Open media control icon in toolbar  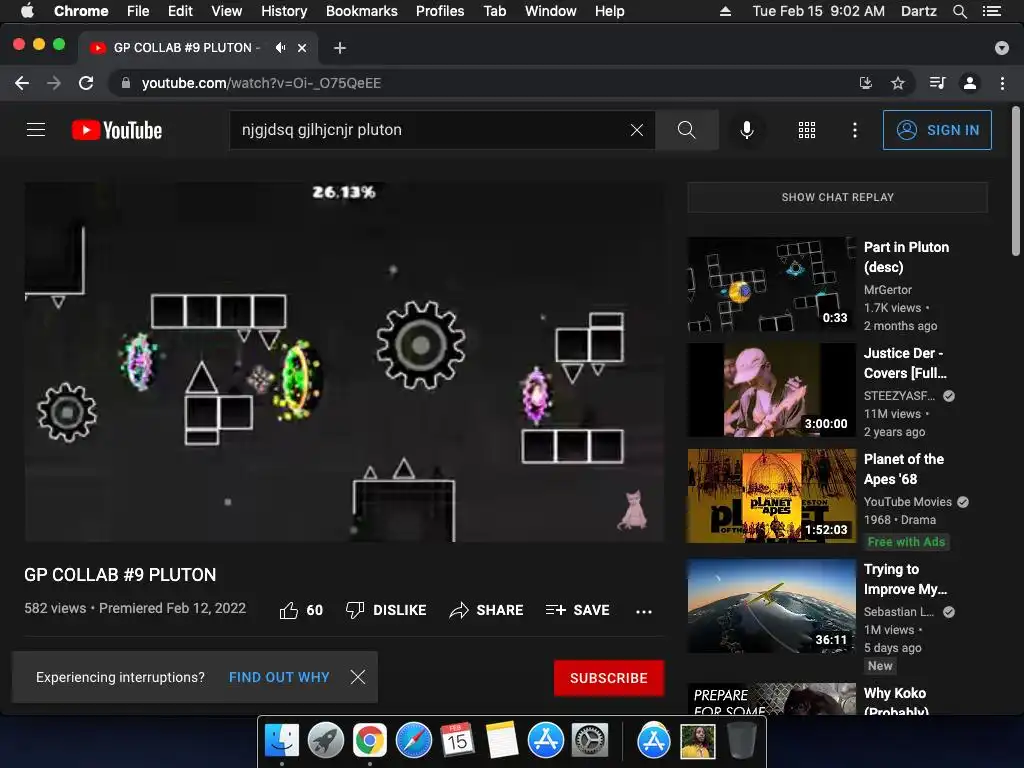click(x=937, y=83)
